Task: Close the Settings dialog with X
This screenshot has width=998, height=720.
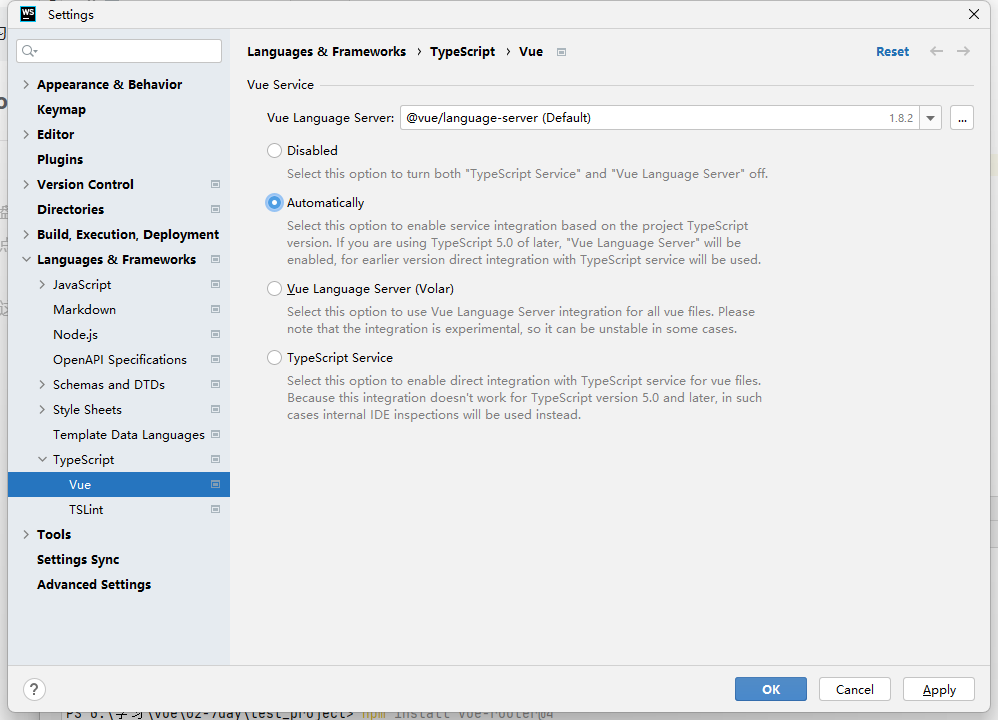Action: [974, 14]
